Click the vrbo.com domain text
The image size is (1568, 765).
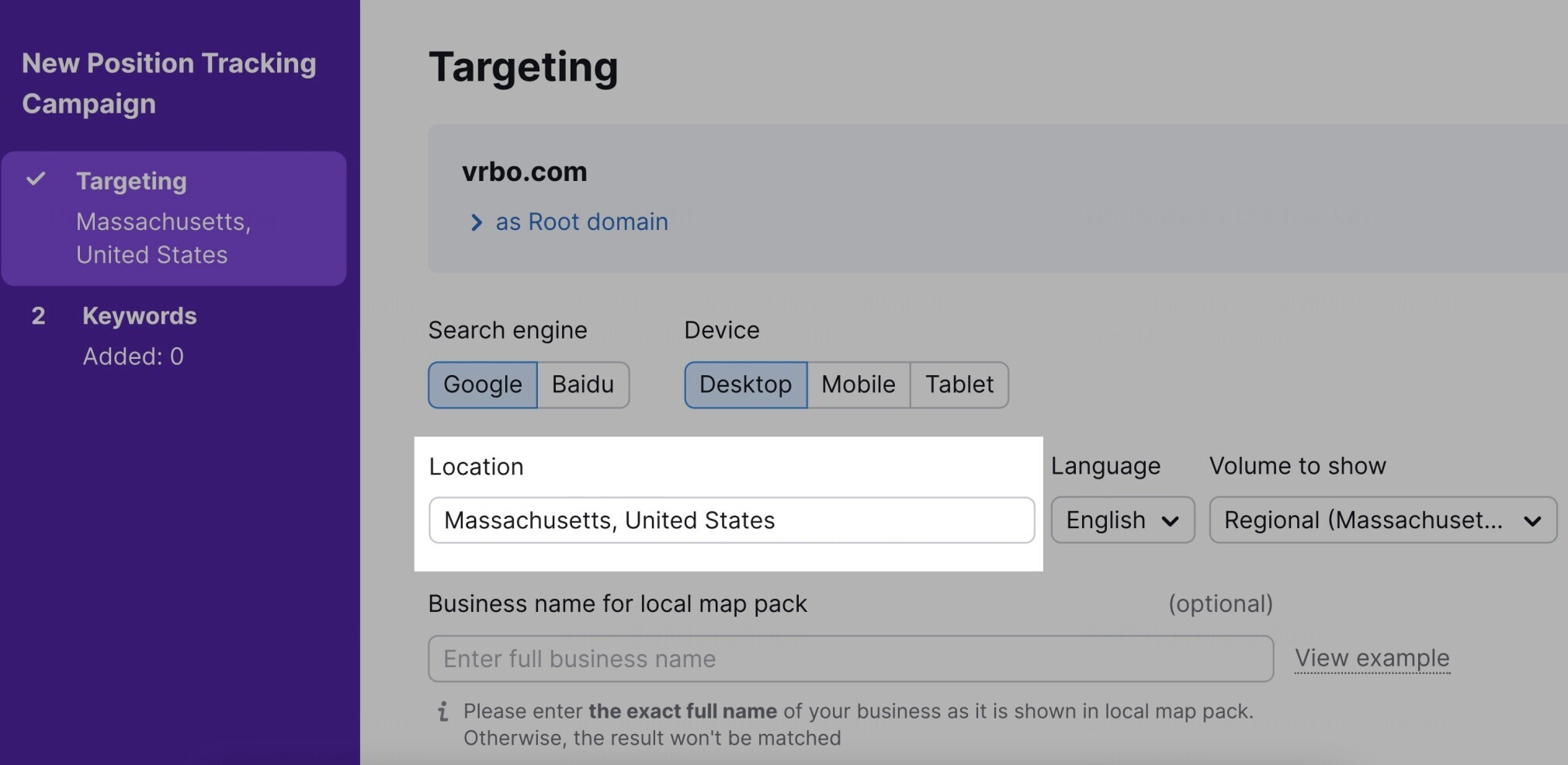point(525,172)
